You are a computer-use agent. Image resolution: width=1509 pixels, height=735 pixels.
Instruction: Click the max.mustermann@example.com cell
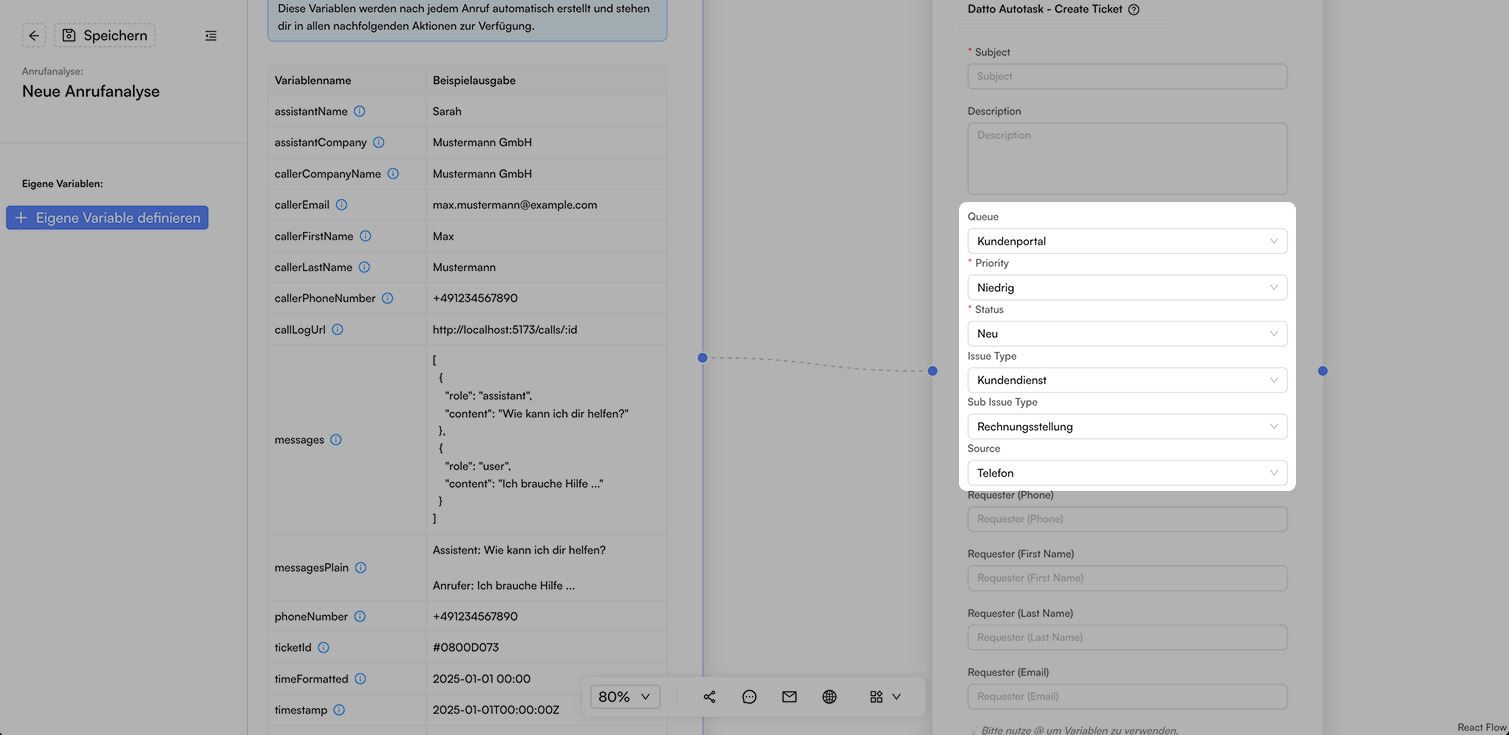coord(546,205)
